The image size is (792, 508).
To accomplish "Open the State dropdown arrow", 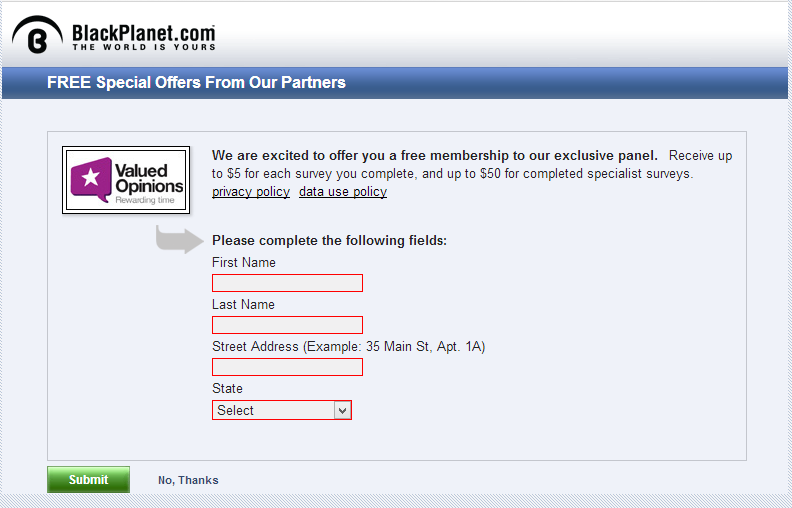I will [342, 410].
